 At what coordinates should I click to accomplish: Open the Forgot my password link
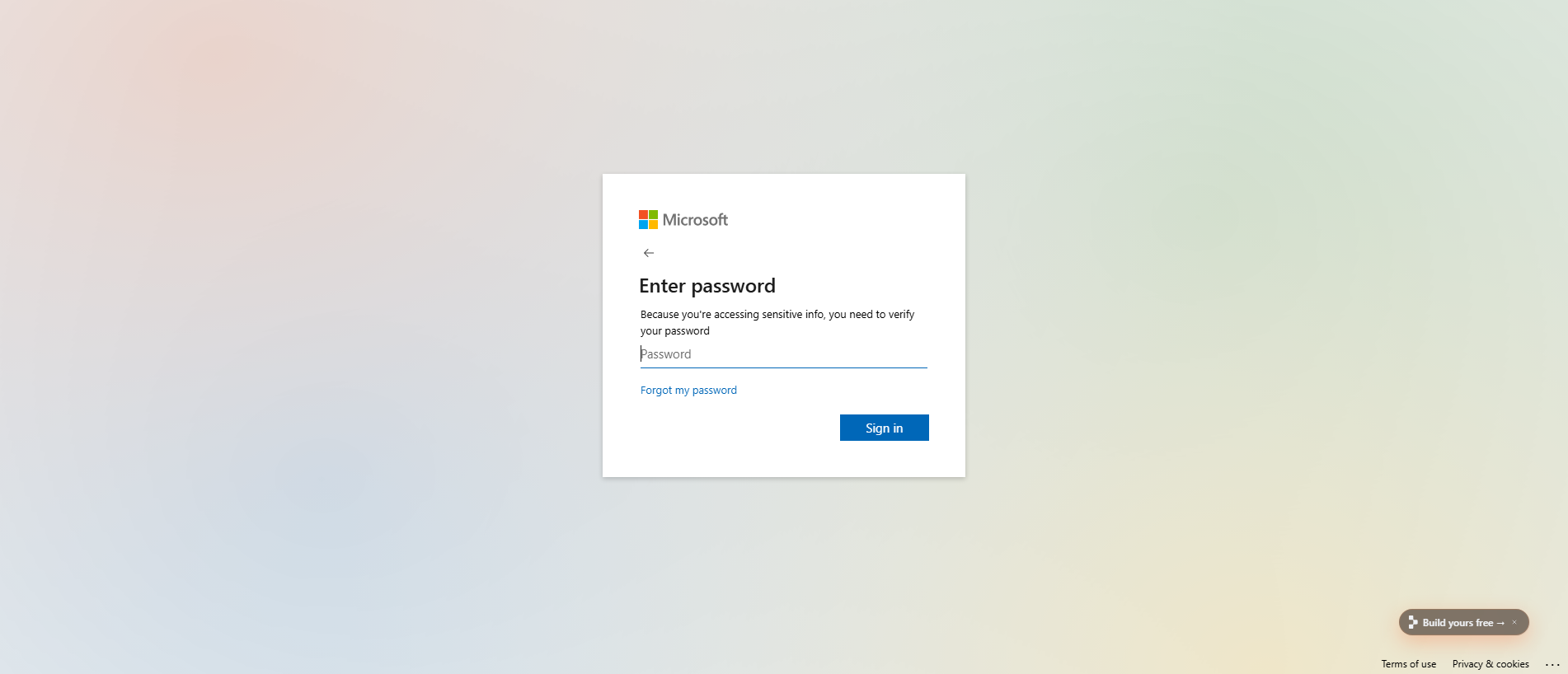coord(688,391)
